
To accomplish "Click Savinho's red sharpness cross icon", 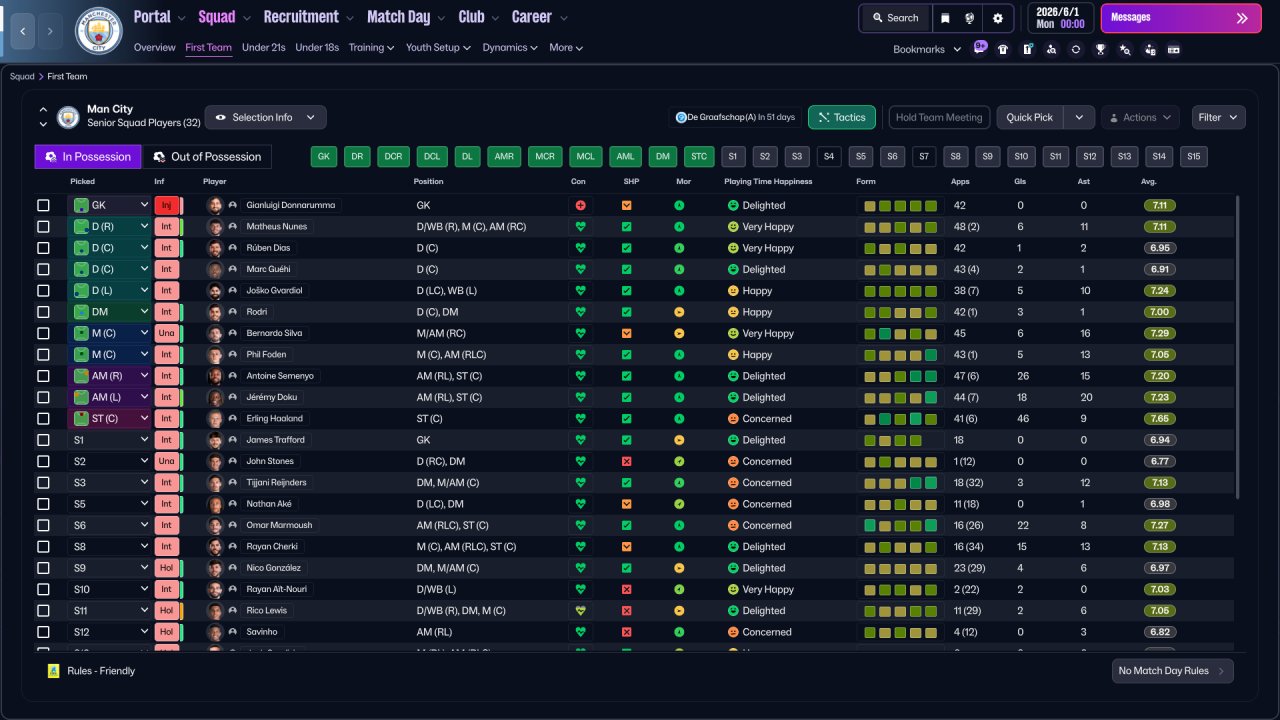I will (x=627, y=632).
